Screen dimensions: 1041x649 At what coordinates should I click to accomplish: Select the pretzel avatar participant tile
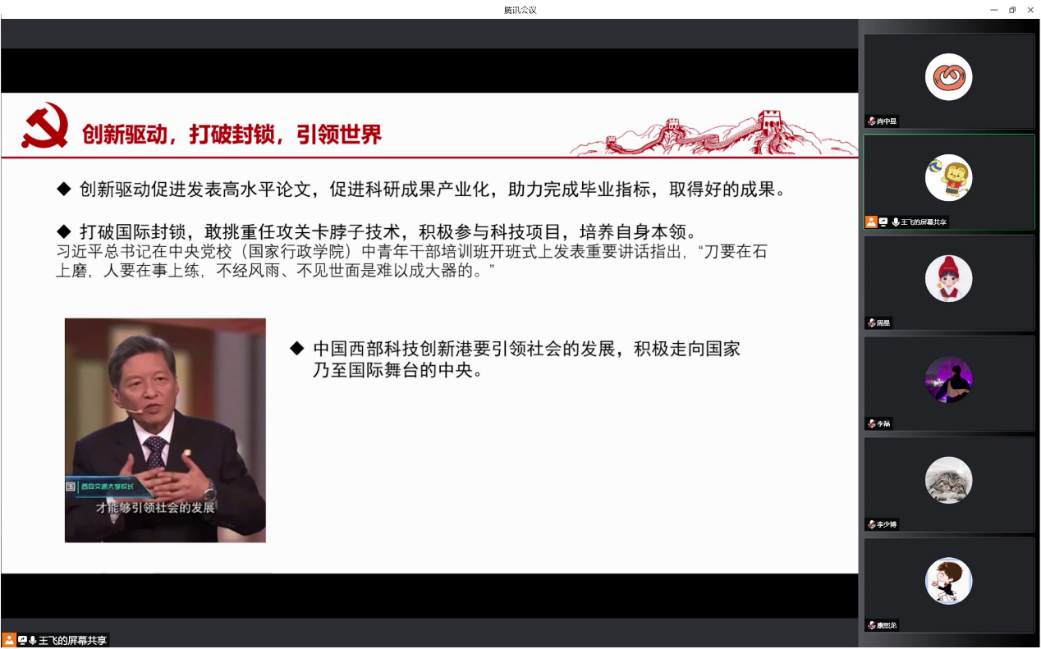click(x=948, y=77)
